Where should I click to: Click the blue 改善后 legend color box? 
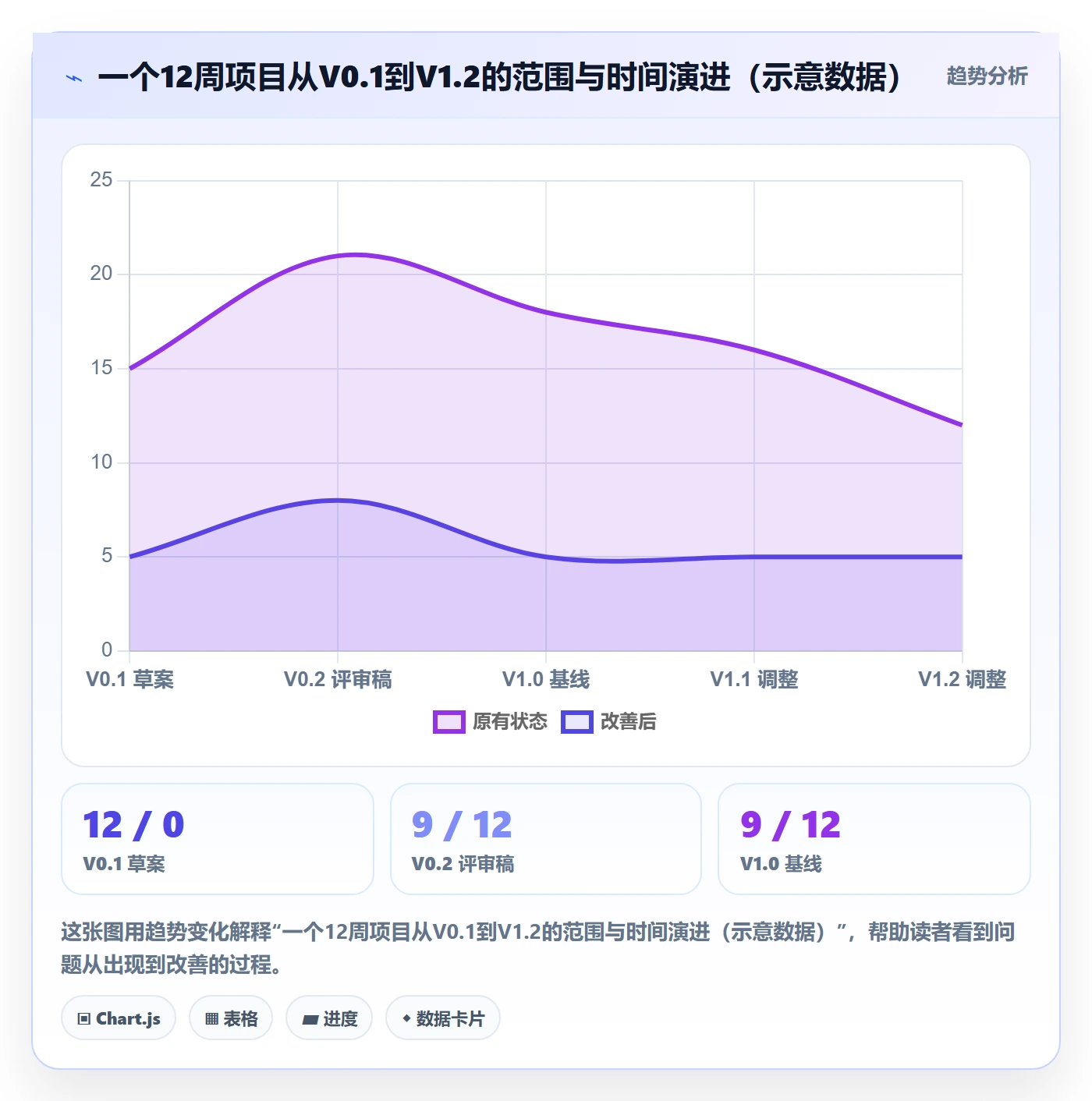point(577,722)
